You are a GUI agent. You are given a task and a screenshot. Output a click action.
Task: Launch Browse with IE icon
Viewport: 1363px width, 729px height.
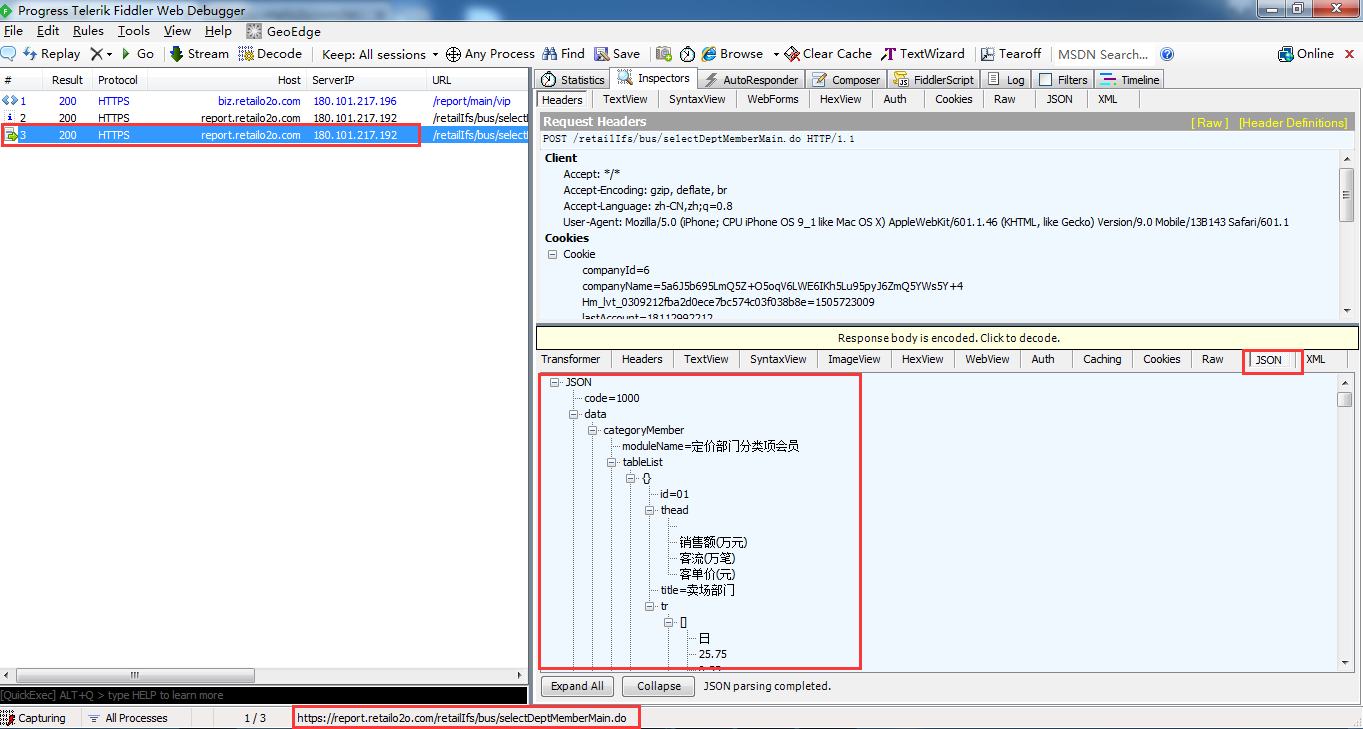click(732, 54)
